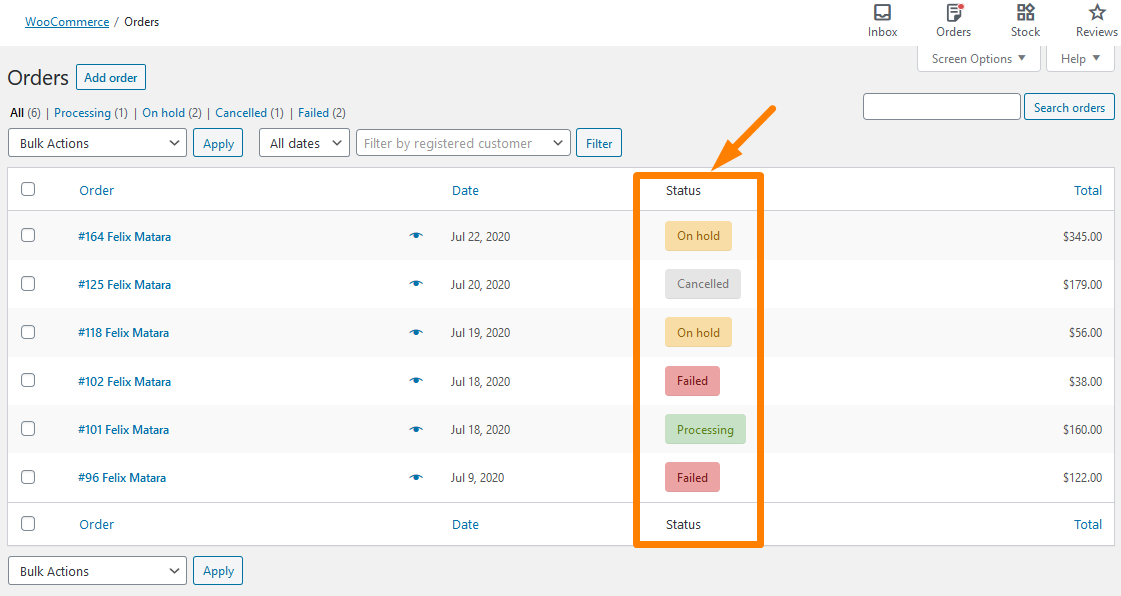Open order #125 Felix Matara
This screenshot has height=596, width=1121.
124,284
